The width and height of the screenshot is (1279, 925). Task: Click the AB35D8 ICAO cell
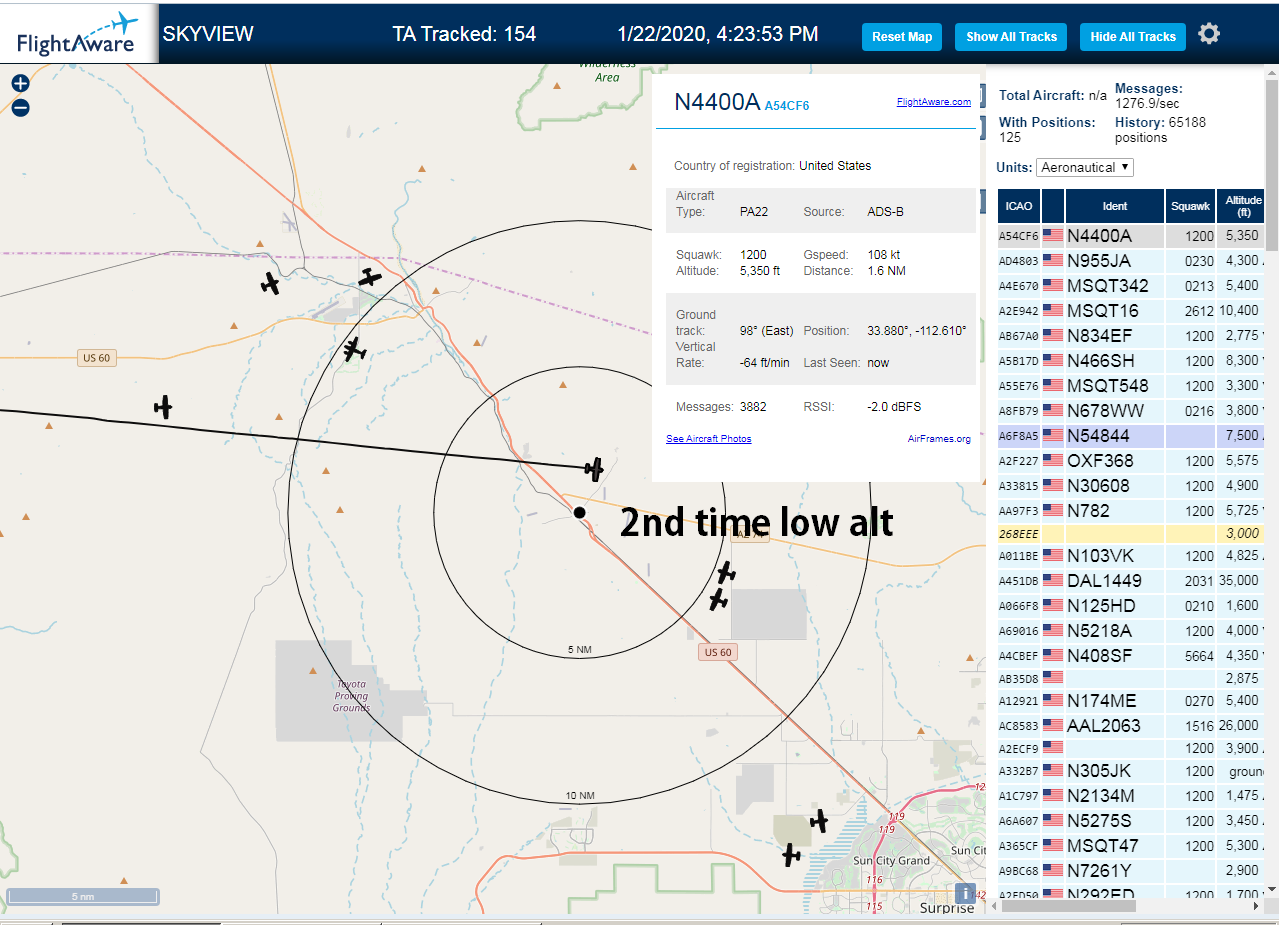(x=1018, y=678)
